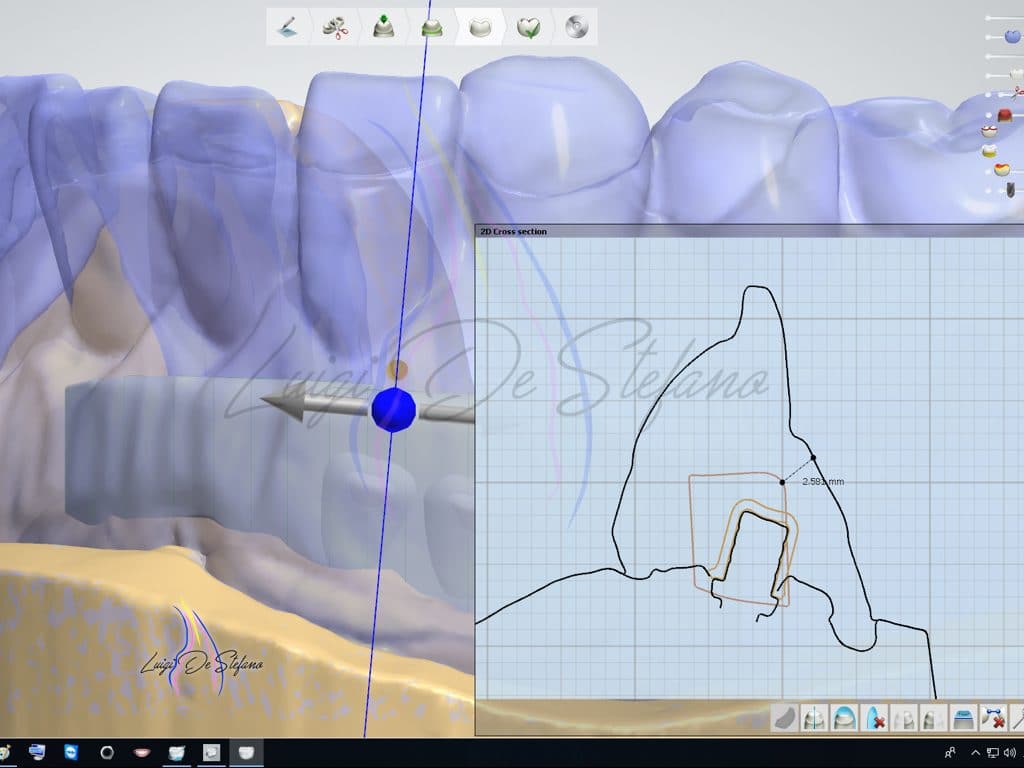Screen dimensions: 1024x768
Task: Click the silver disc save step
Action: point(575,27)
